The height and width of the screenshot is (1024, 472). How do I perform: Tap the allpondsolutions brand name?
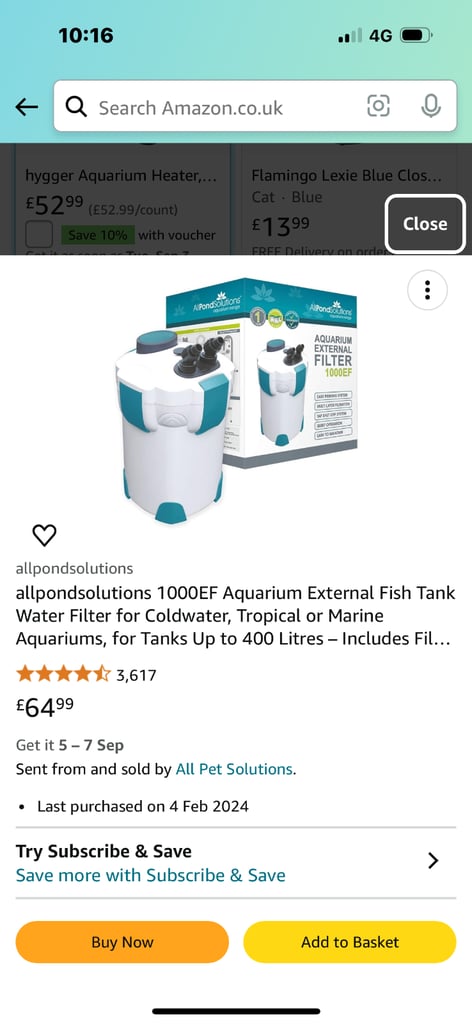click(x=74, y=568)
